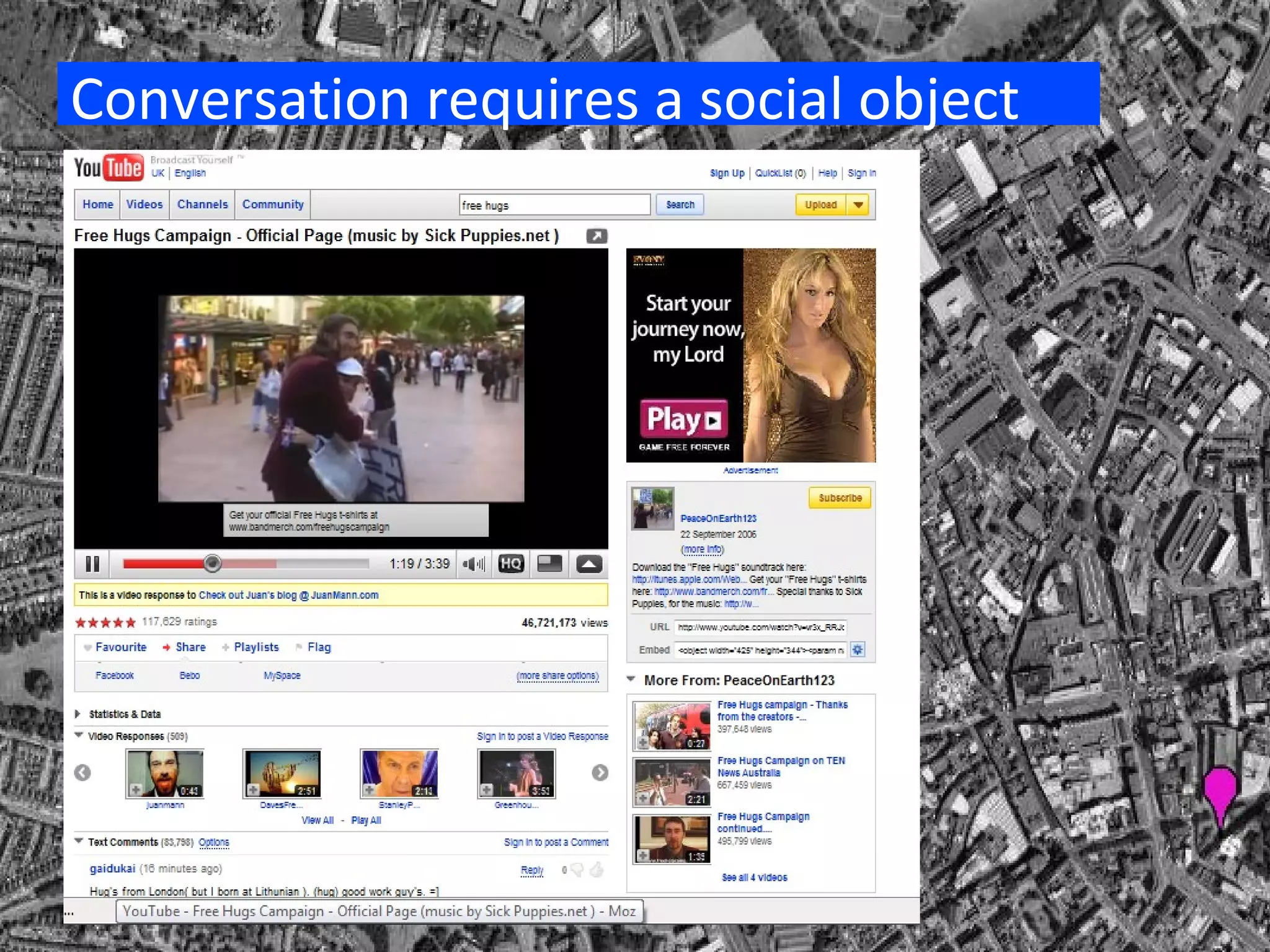1270x952 pixels.
Task: Open the Community tab
Action: tap(273, 205)
